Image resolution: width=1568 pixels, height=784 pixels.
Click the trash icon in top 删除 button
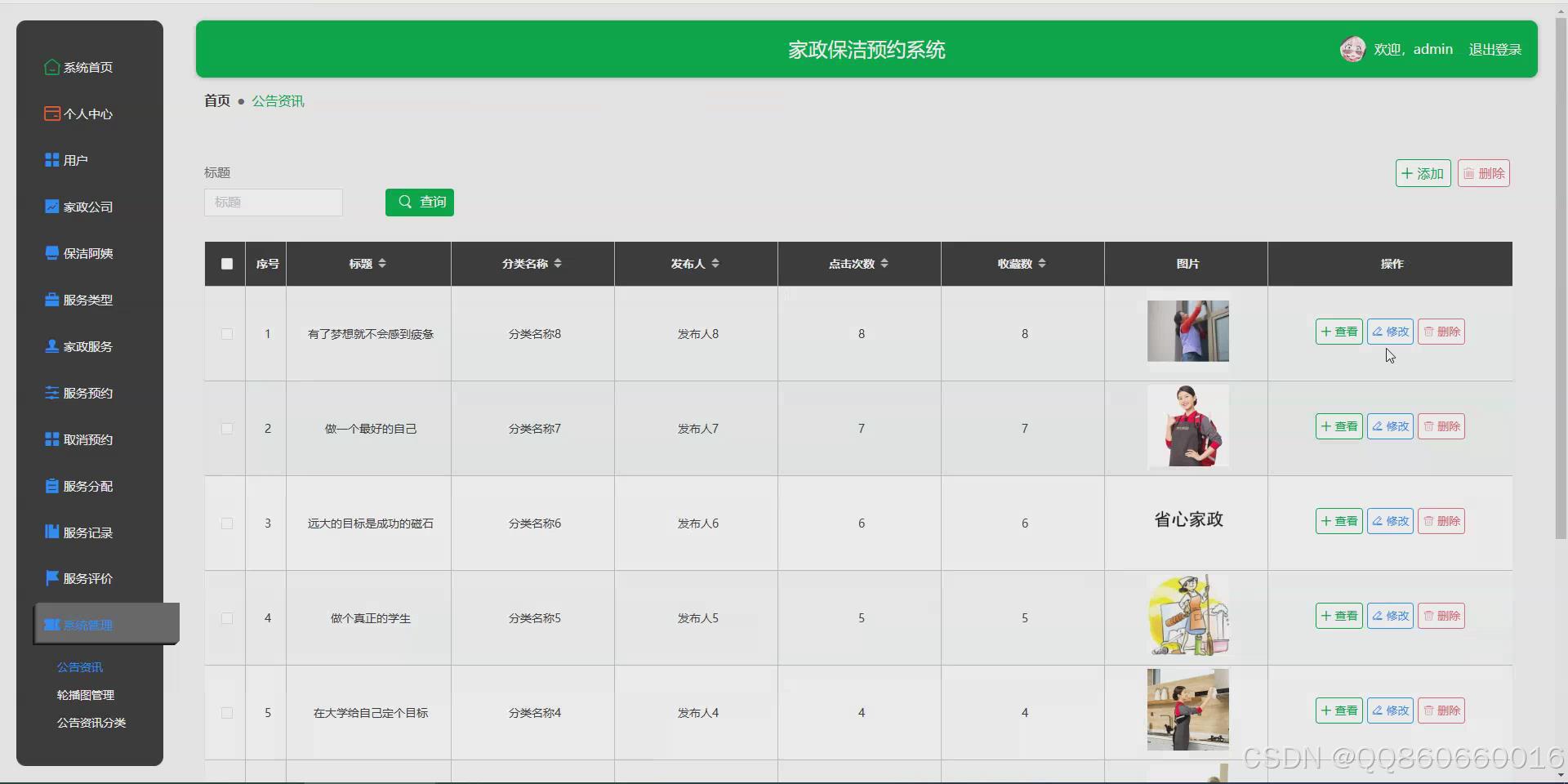pyautogui.click(x=1468, y=173)
